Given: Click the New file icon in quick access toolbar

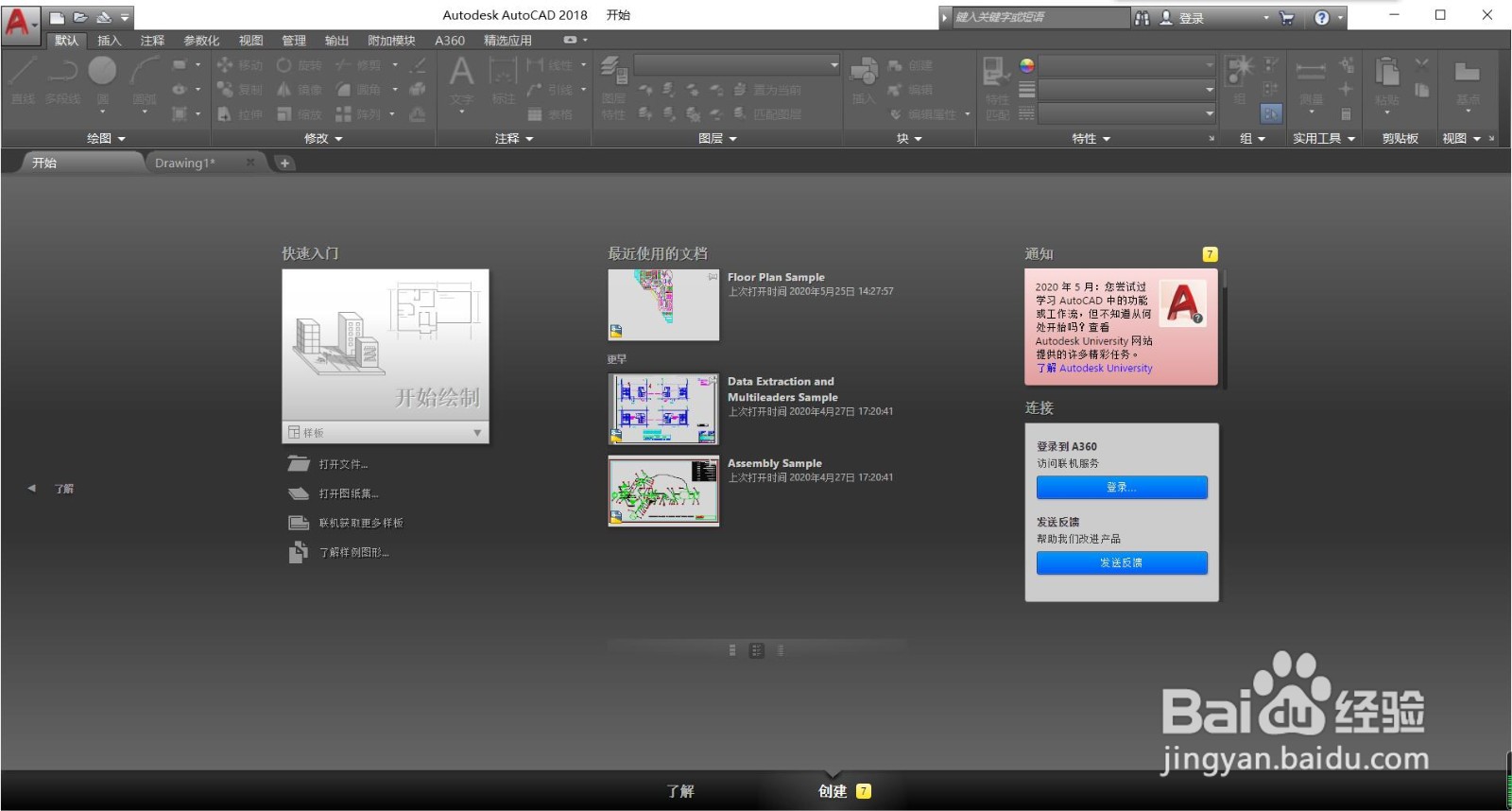Looking at the screenshot, I should pos(58,18).
